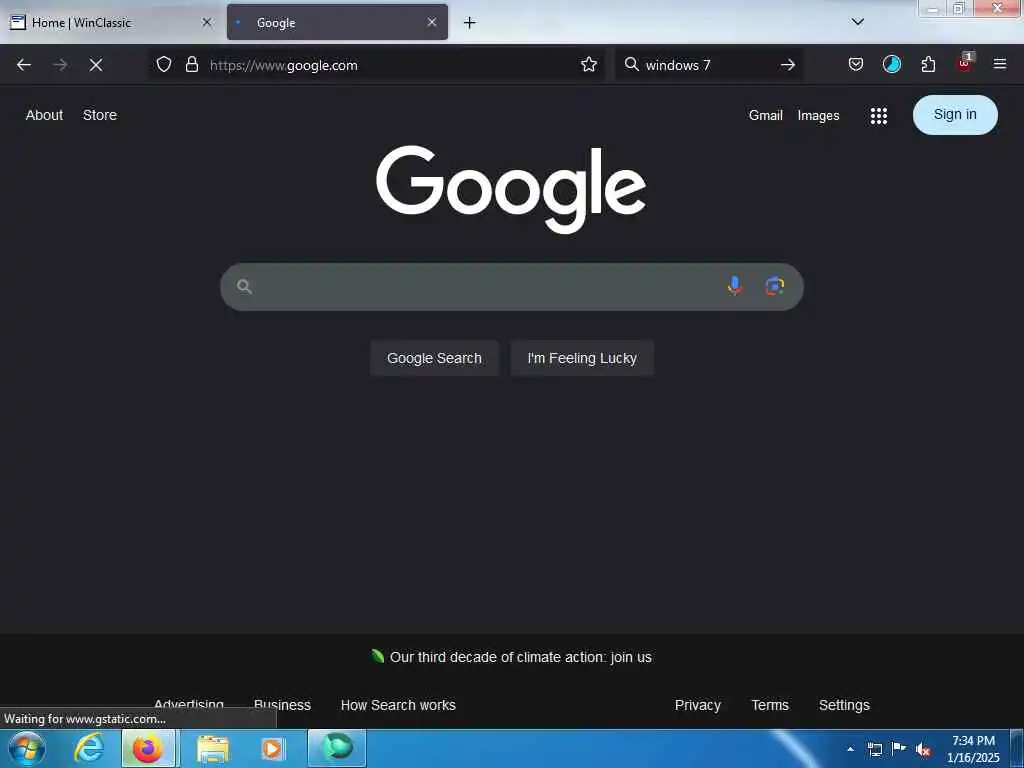Start a voice search with the microphone
This screenshot has width=1024, height=768.
pos(735,286)
